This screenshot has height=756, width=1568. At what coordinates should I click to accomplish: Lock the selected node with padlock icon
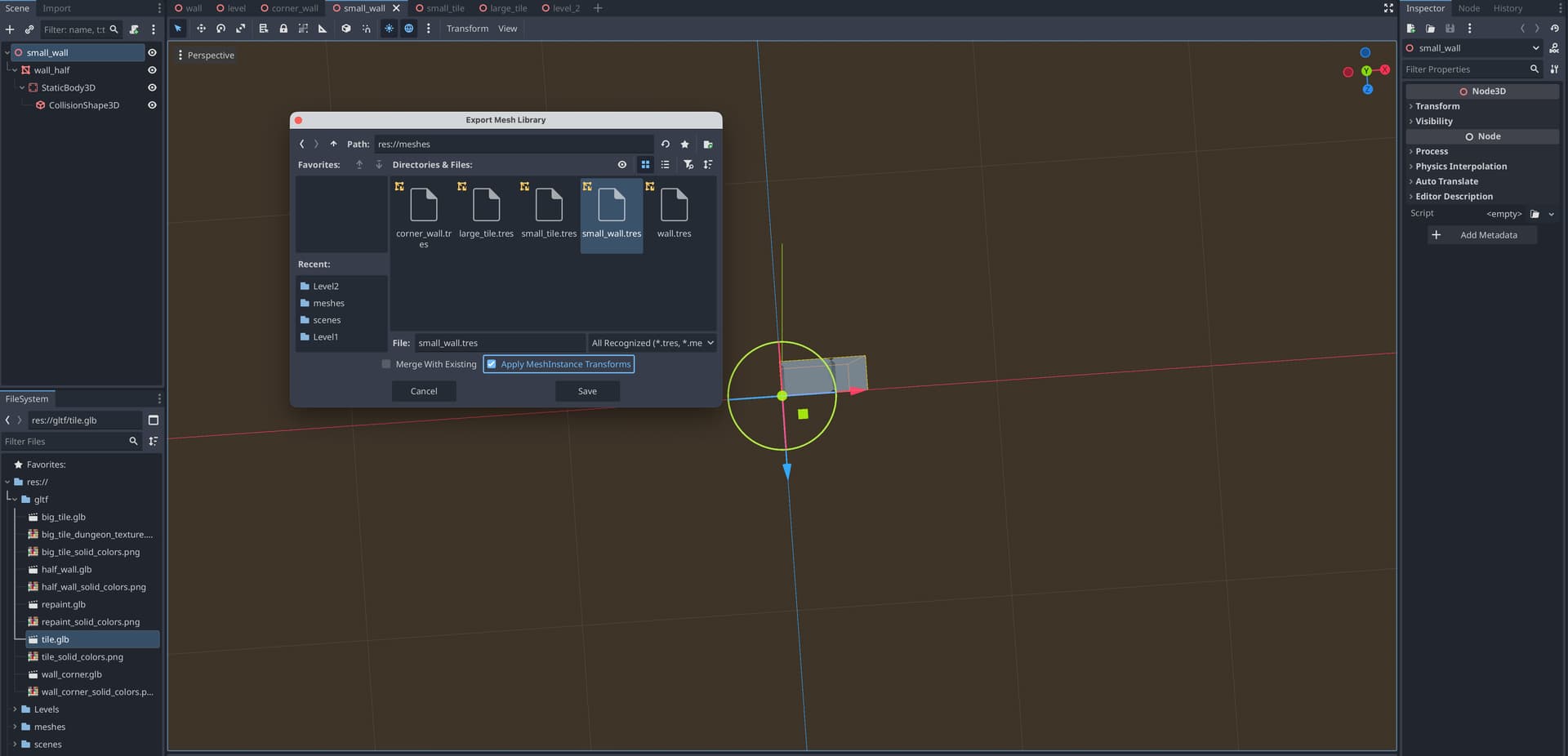(283, 29)
